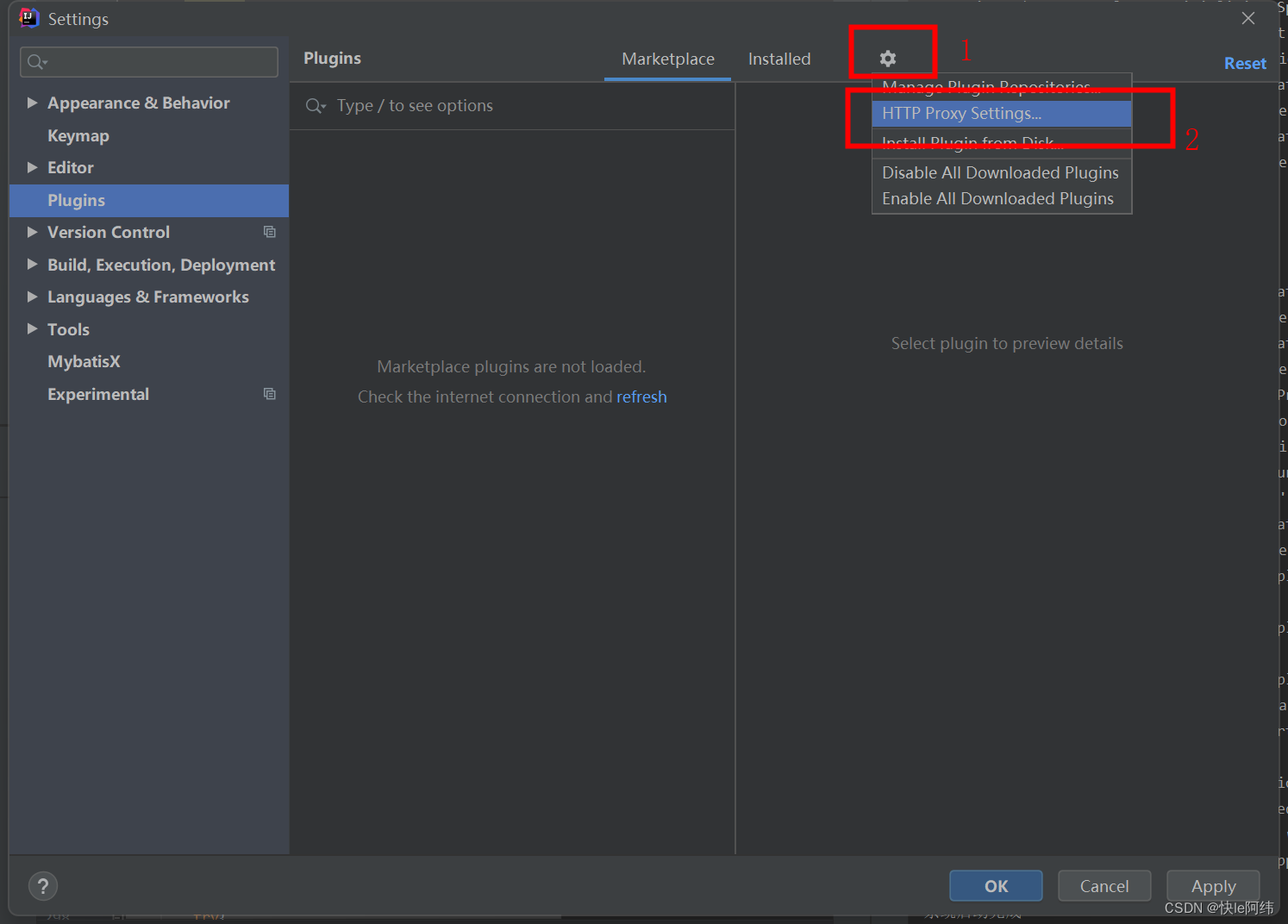Screen dimensions: 1288x924
Task: Select Version Control label
Action: coord(109,232)
